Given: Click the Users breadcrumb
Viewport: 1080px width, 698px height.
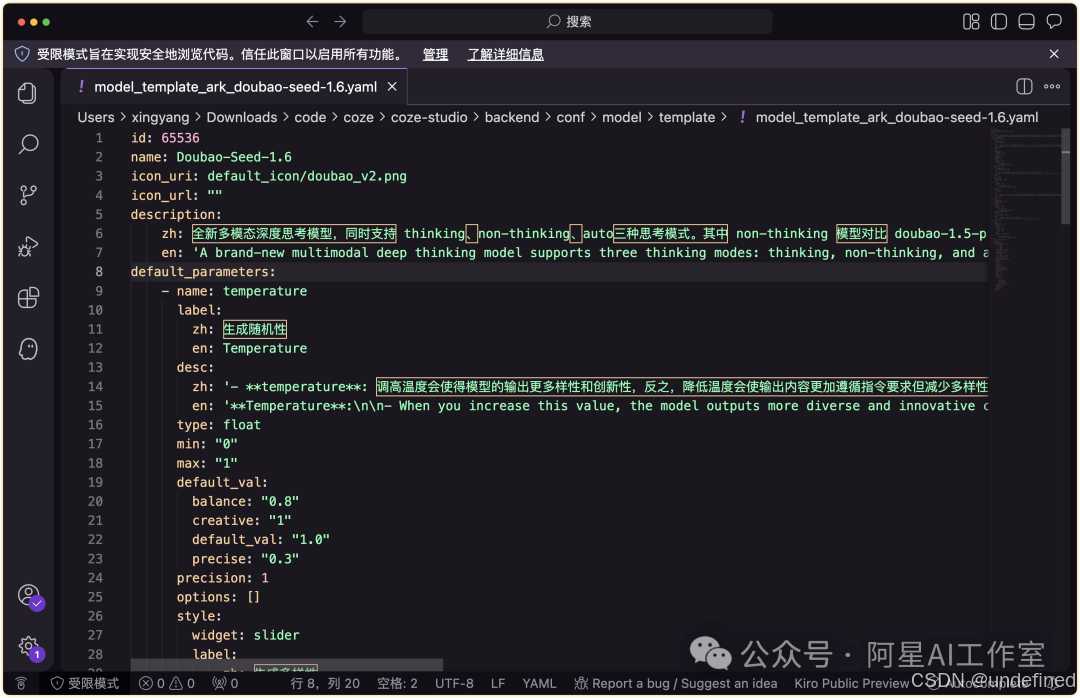Looking at the screenshot, I should point(96,117).
